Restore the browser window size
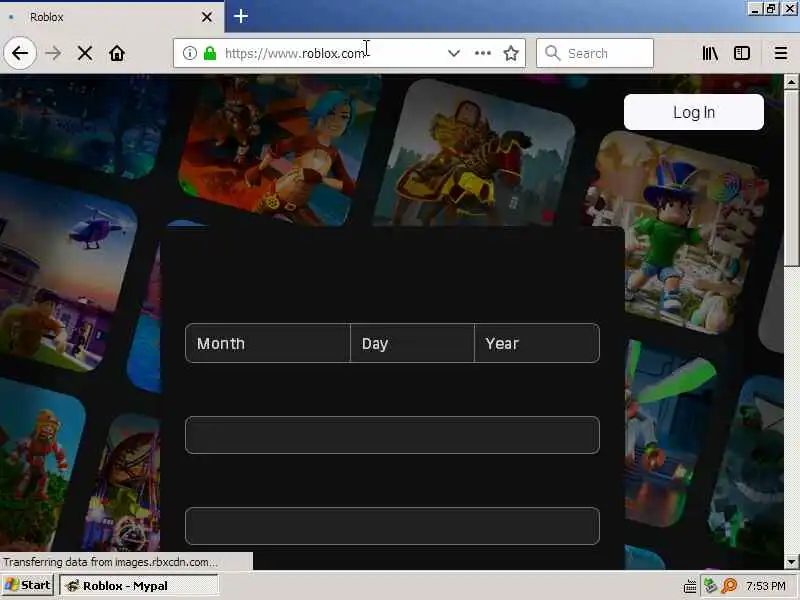This screenshot has width=800, height=600. click(771, 9)
